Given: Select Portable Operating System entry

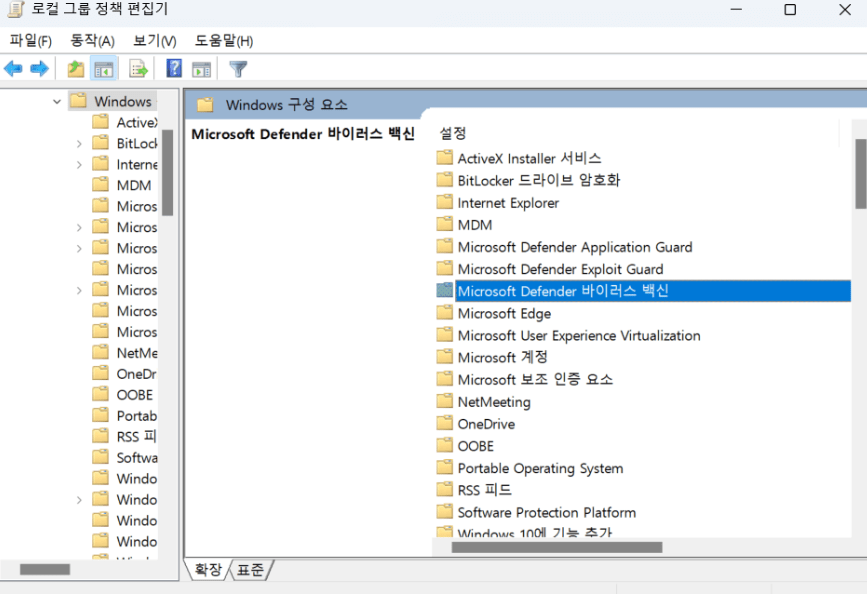Looking at the screenshot, I should click(540, 468).
